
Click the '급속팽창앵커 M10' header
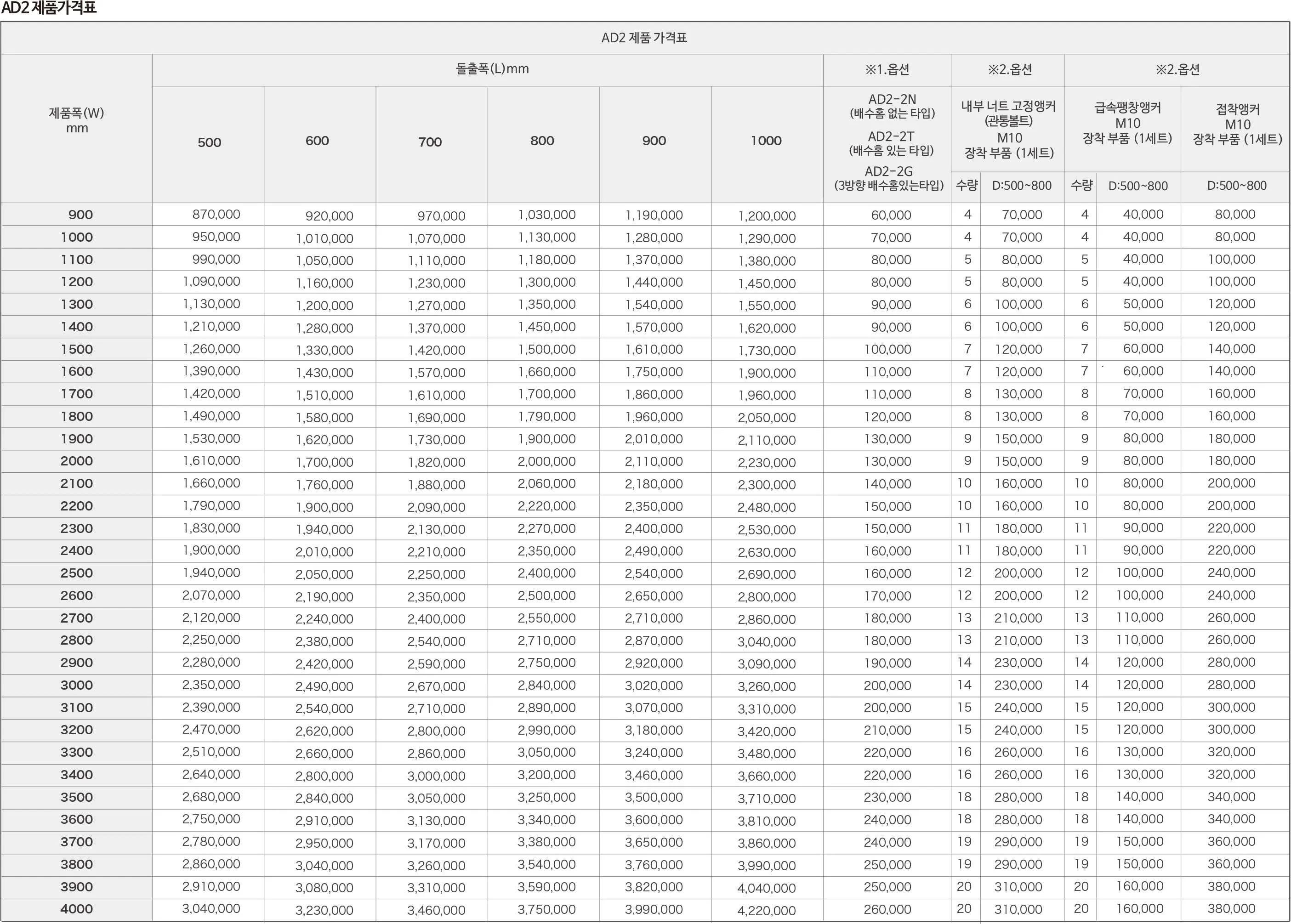[x=1128, y=115]
